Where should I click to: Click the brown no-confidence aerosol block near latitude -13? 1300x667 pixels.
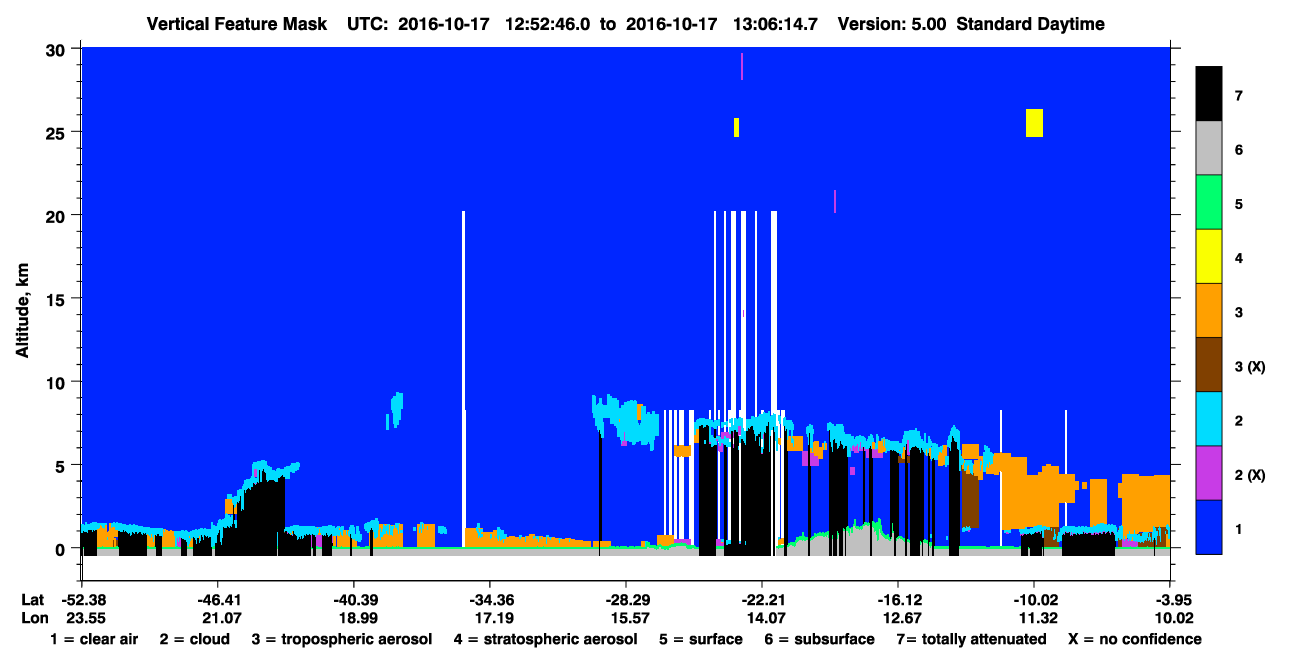point(969,500)
